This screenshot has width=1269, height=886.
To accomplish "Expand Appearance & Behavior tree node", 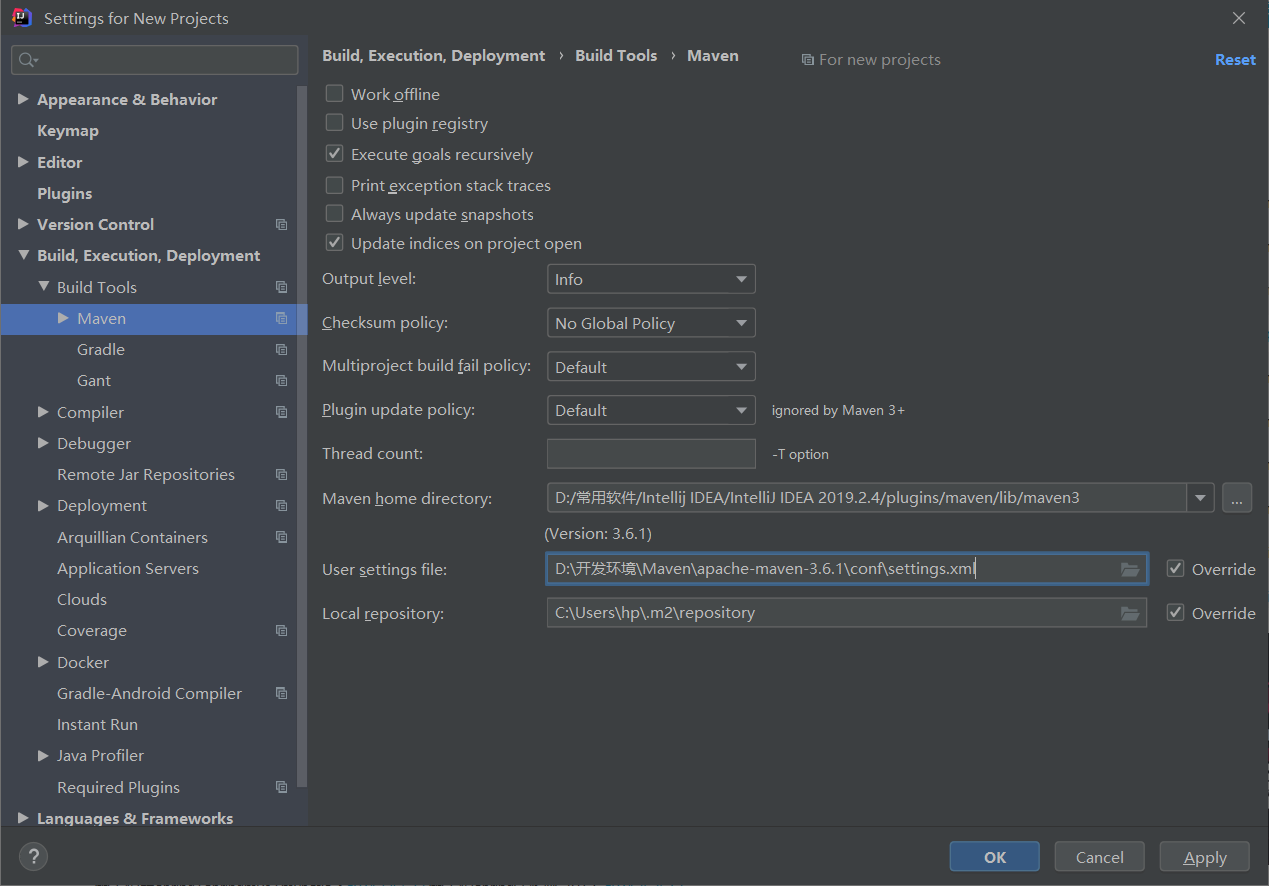I will 23,99.
